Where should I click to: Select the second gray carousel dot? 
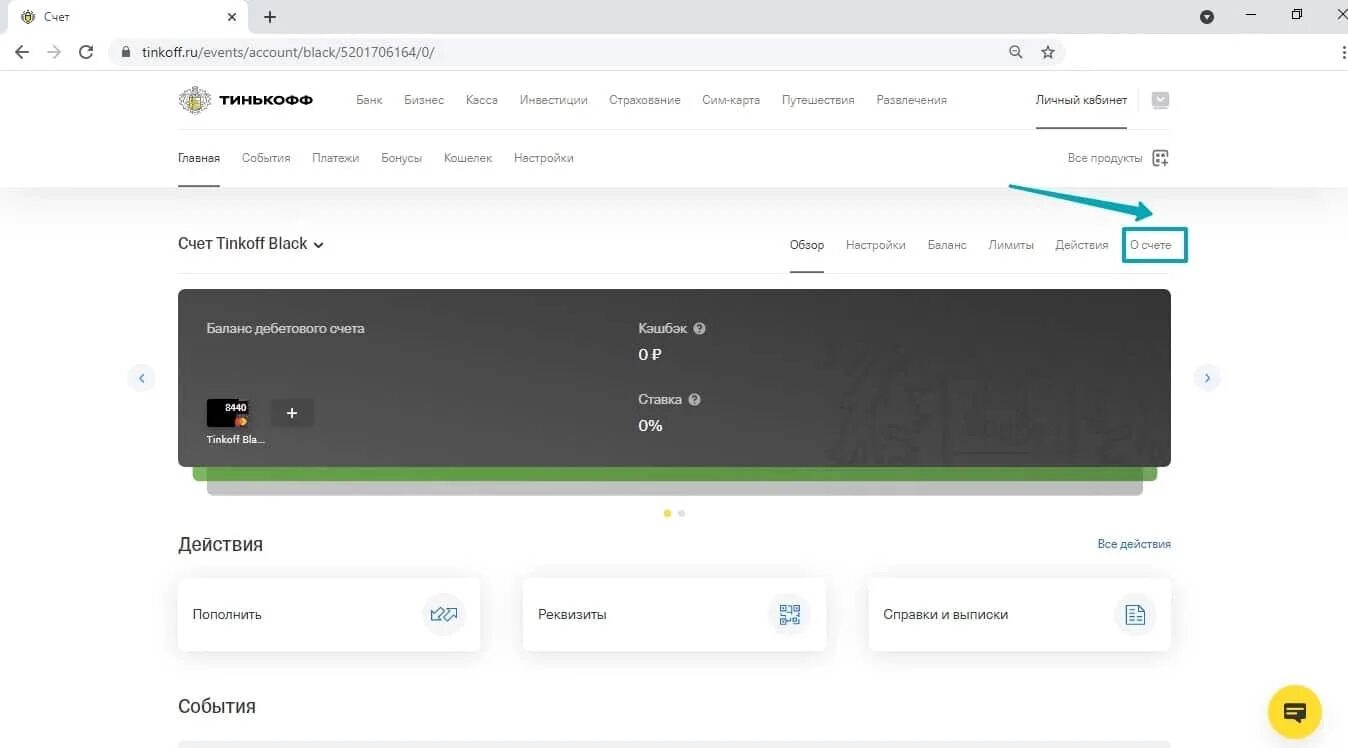(x=682, y=513)
